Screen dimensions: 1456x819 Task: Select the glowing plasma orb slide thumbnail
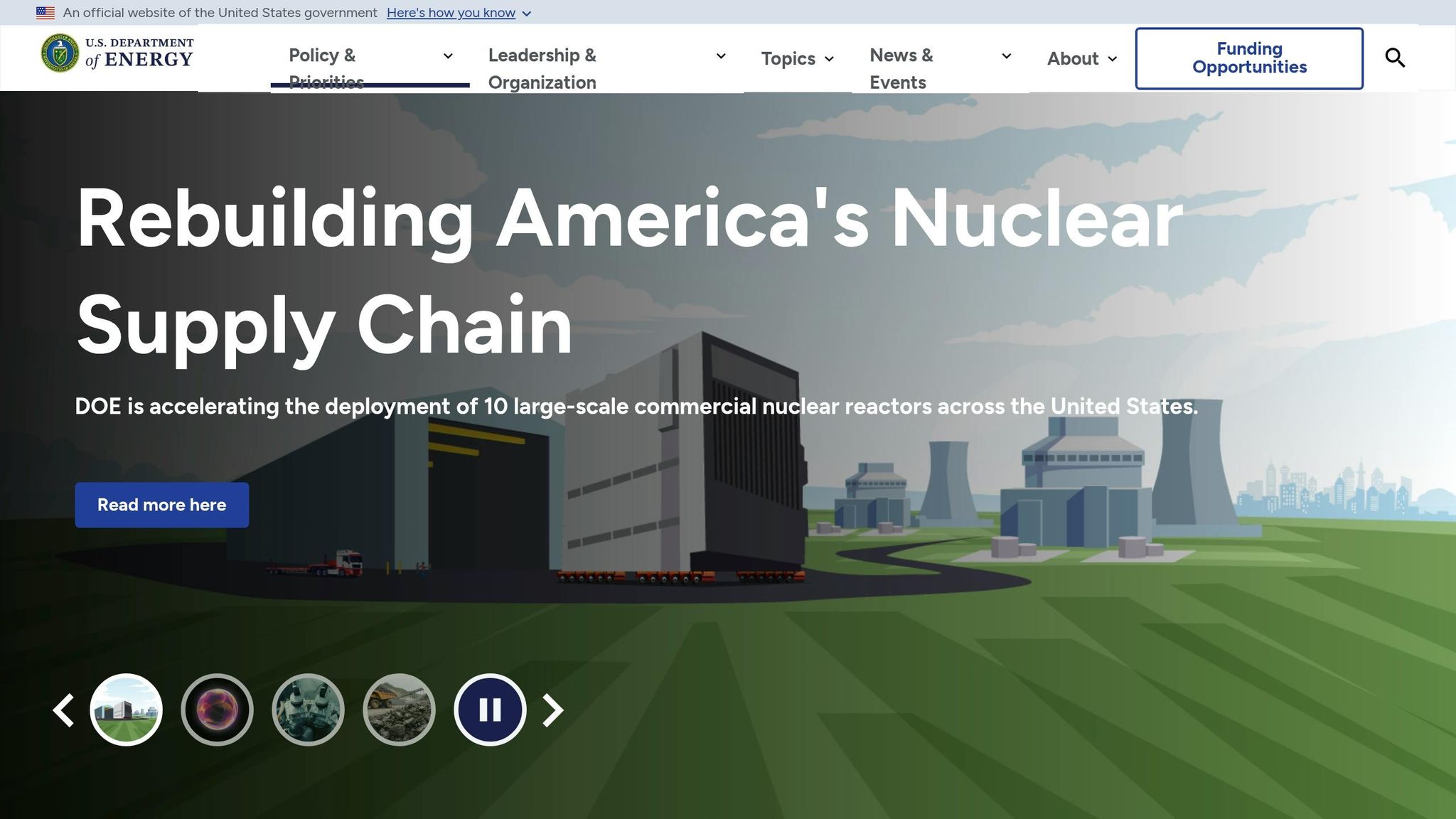[217, 710]
